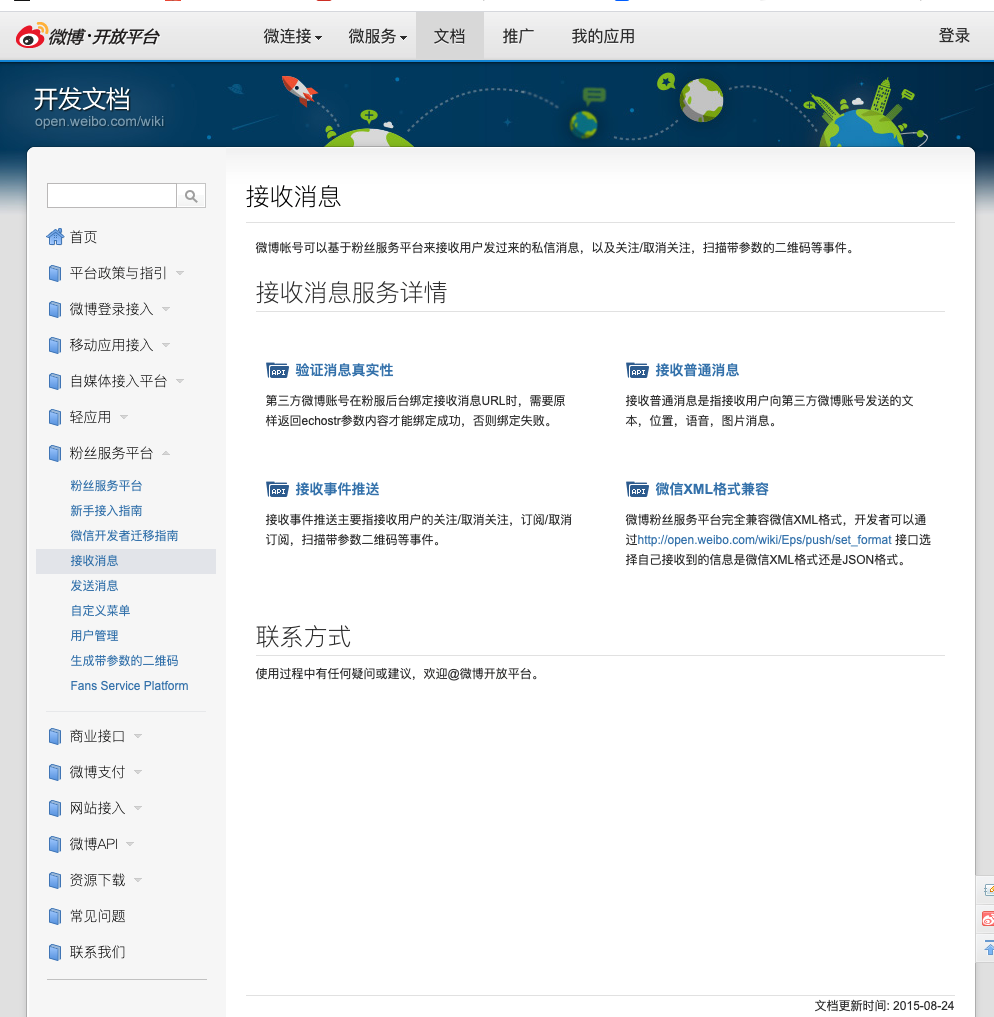The height and width of the screenshot is (1017, 994).
Task: Click inside the sidebar search field
Action: (x=110, y=195)
